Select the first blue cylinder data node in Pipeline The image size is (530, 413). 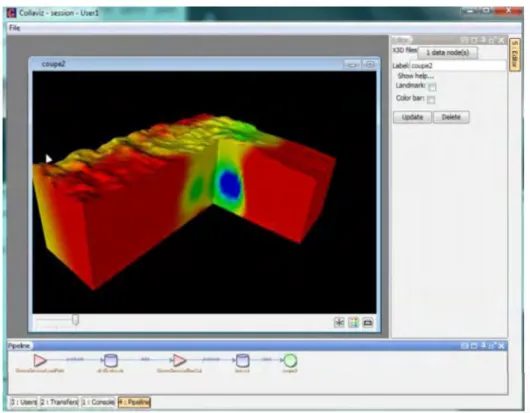coord(111,361)
